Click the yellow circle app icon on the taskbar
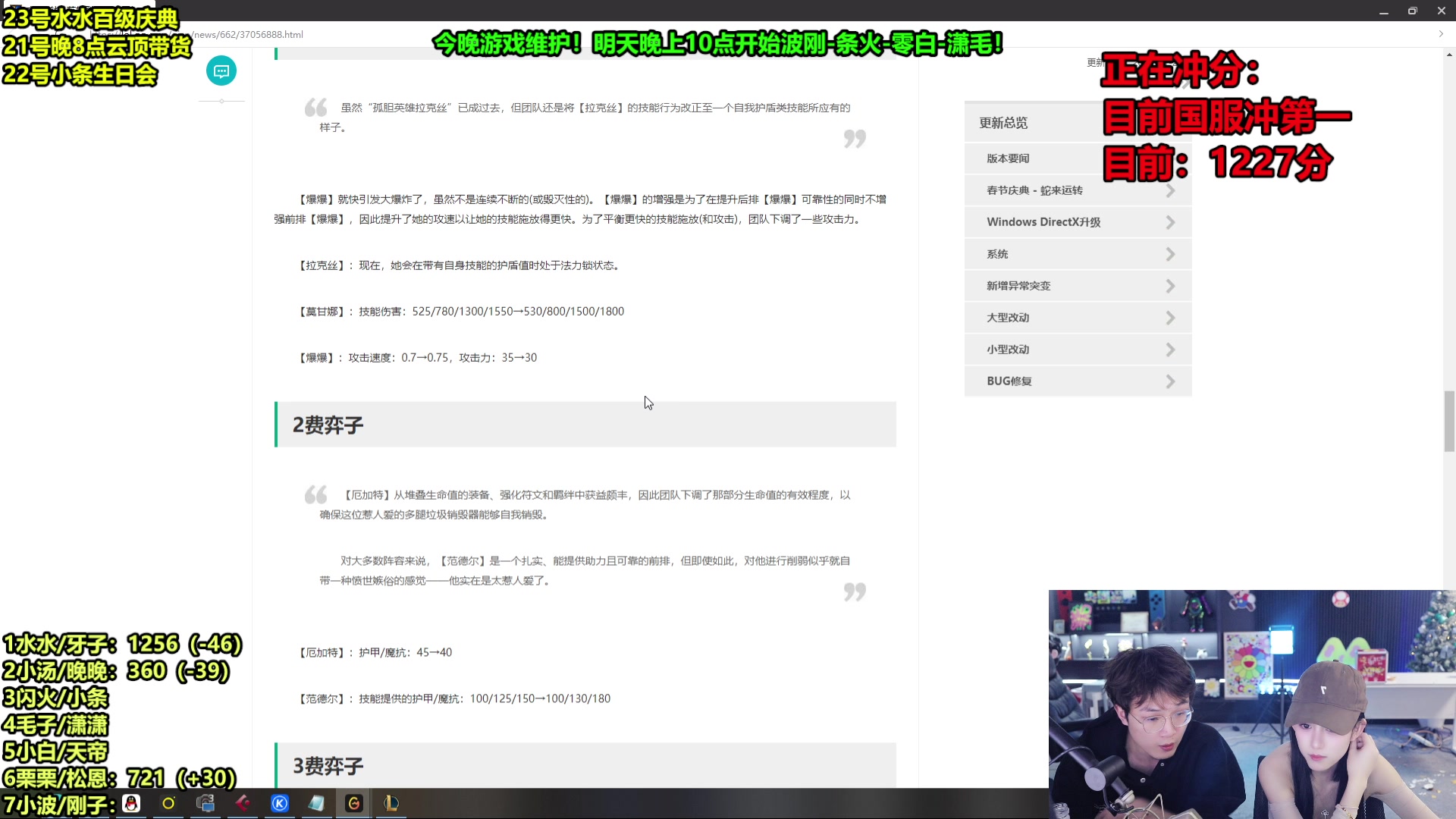 (x=168, y=803)
